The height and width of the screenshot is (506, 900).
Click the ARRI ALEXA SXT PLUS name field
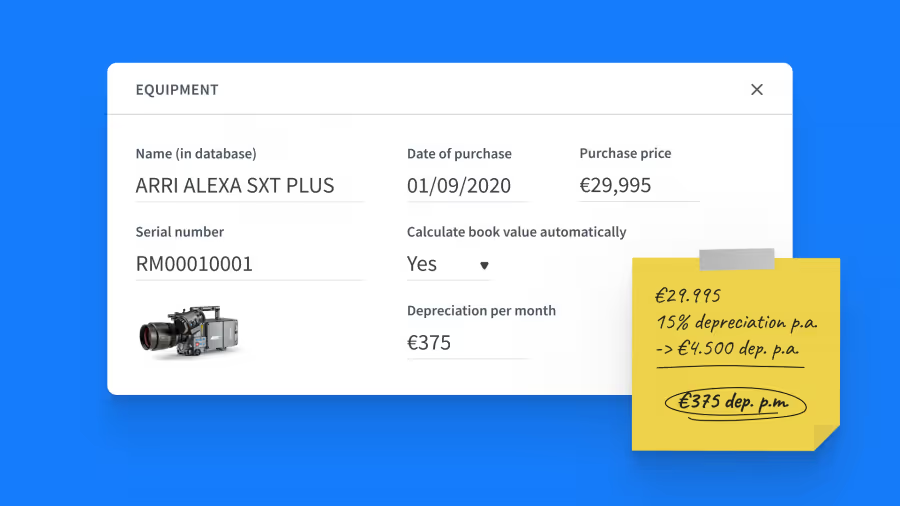click(249, 186)
